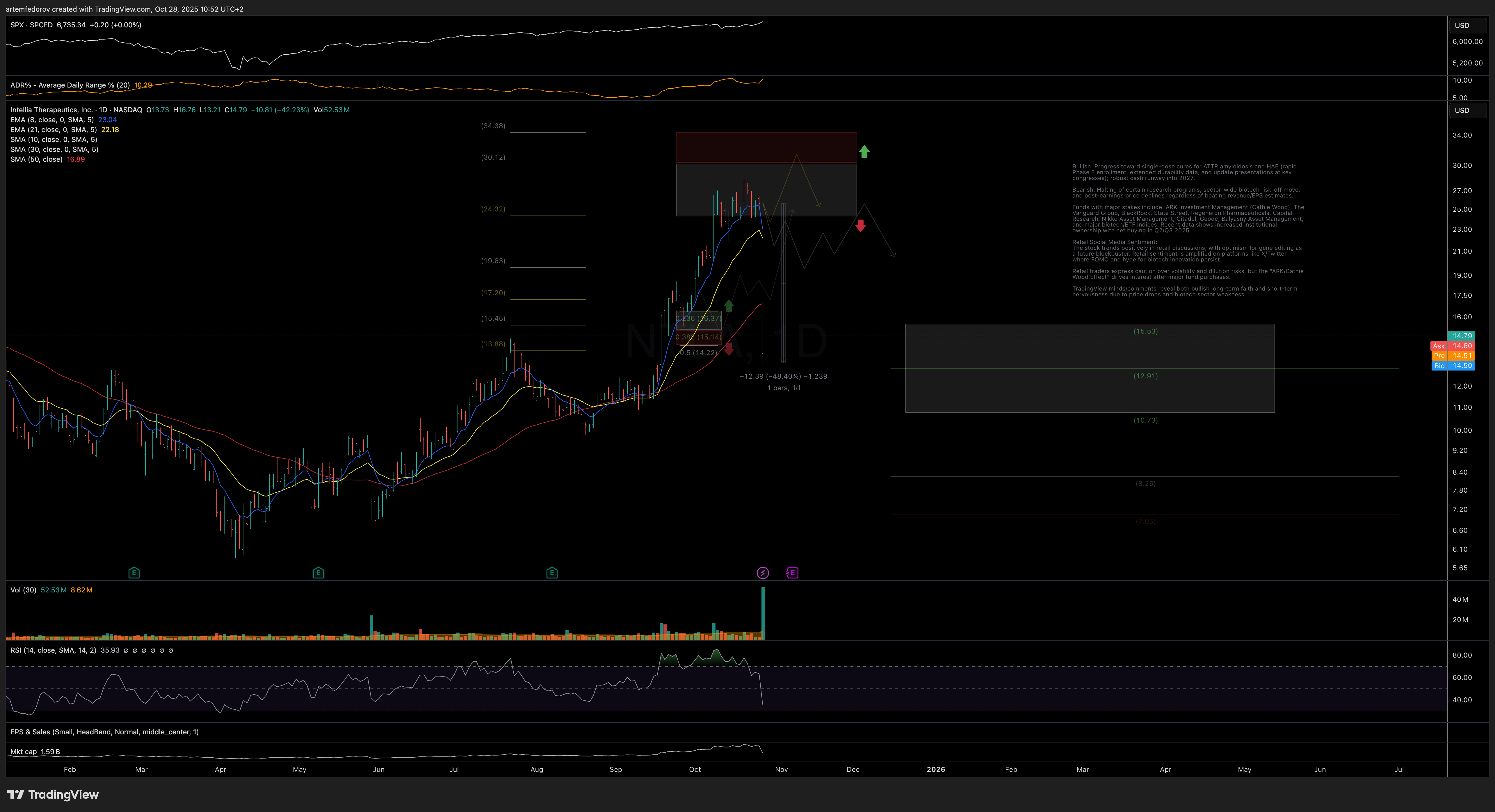Select green up arrow above 0.236 fib level
Viewport: 1495px width, 812px height.
(729, 305)
